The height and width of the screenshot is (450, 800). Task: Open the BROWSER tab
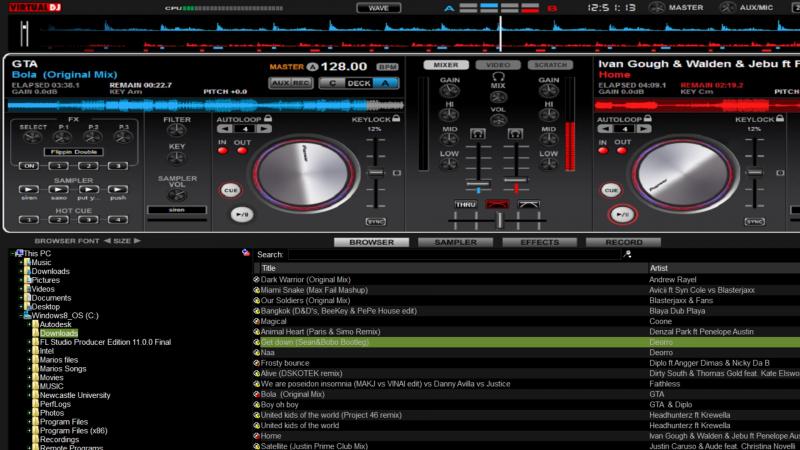tap(371, 242)
